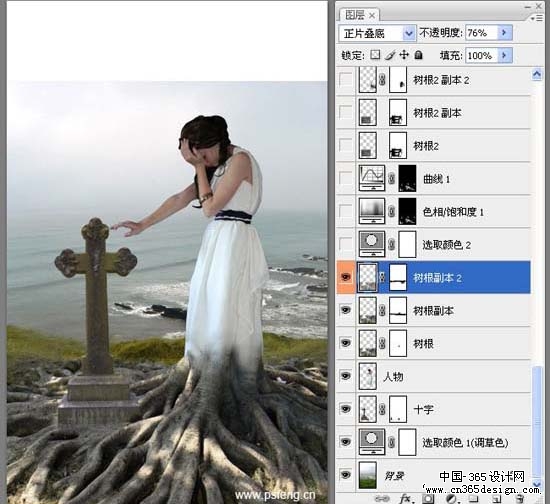Click the mask link chain on 树根 layer
Viewport: 550px width, 504px height.
pyautogui.click(x=382, y=343)
